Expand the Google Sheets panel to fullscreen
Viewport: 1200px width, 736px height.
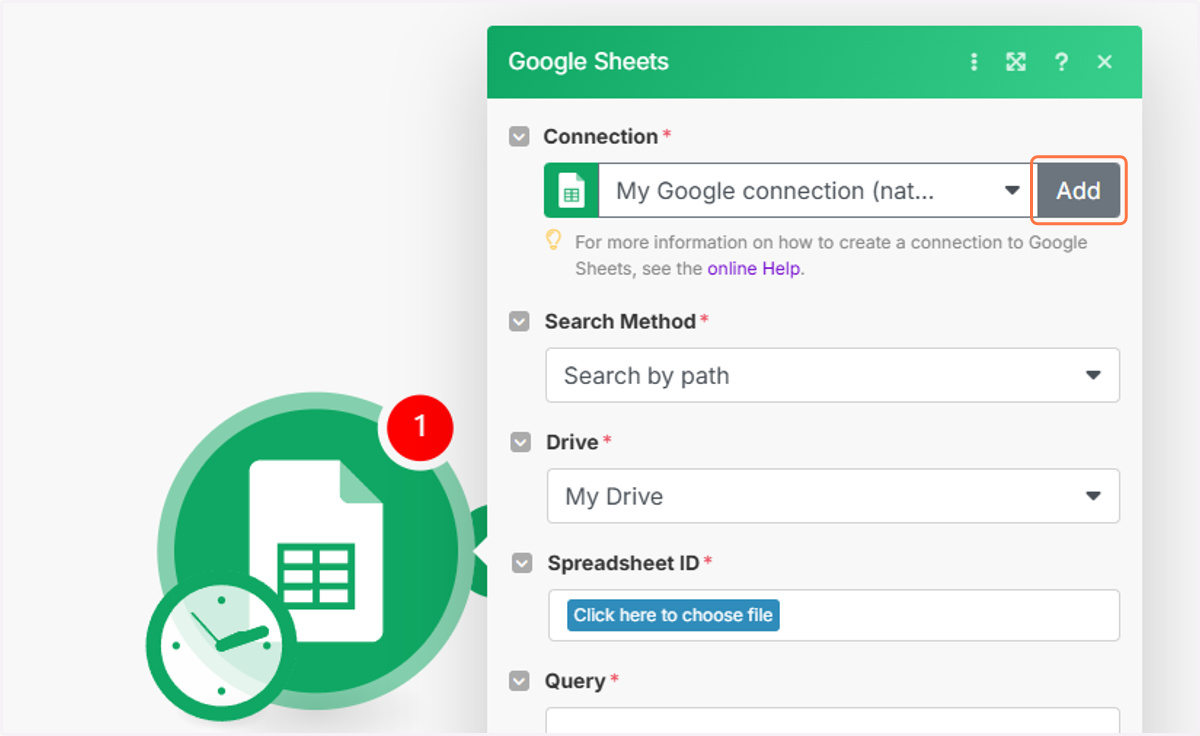click(x=1016, y=62)
